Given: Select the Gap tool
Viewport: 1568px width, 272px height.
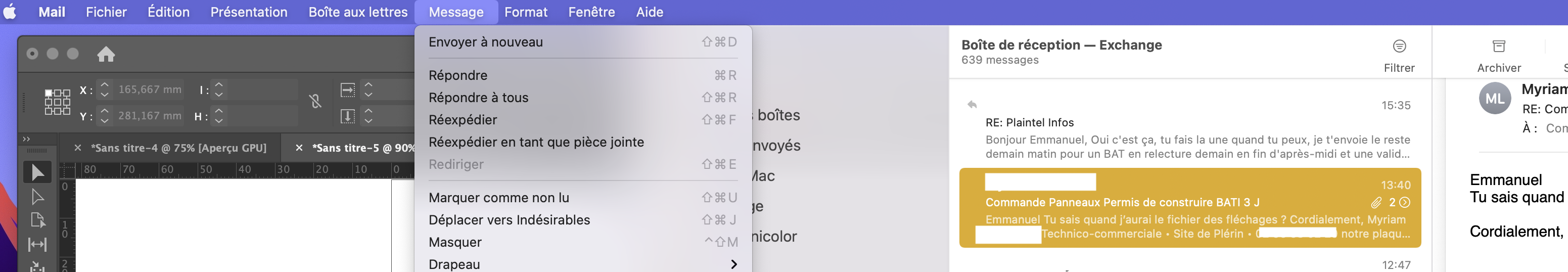Looking at the screenshot, I should [x=37, y=245].
